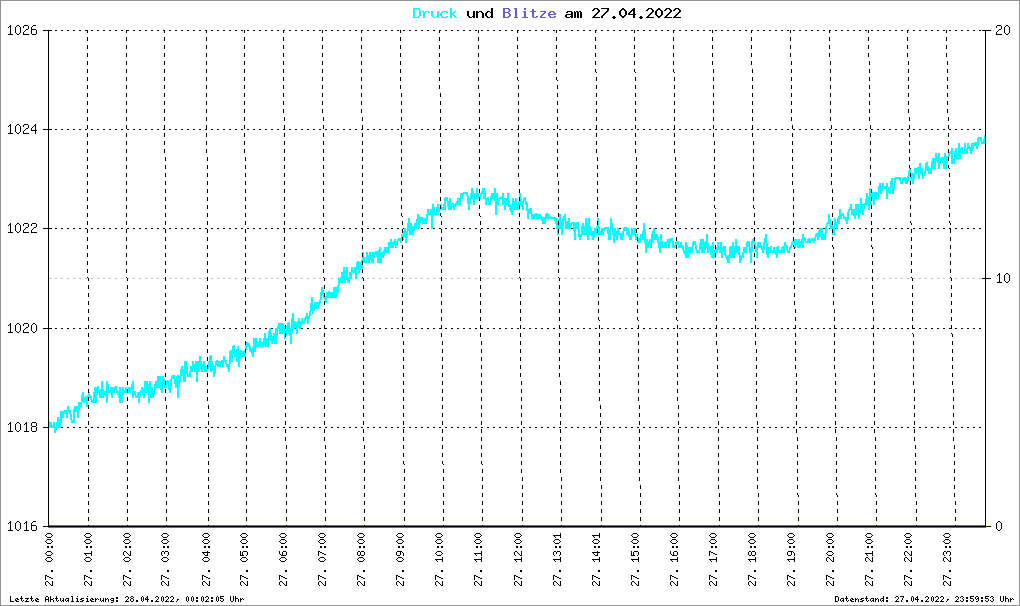Click the date '27.04.2022' in the title

tap(636, 13)
